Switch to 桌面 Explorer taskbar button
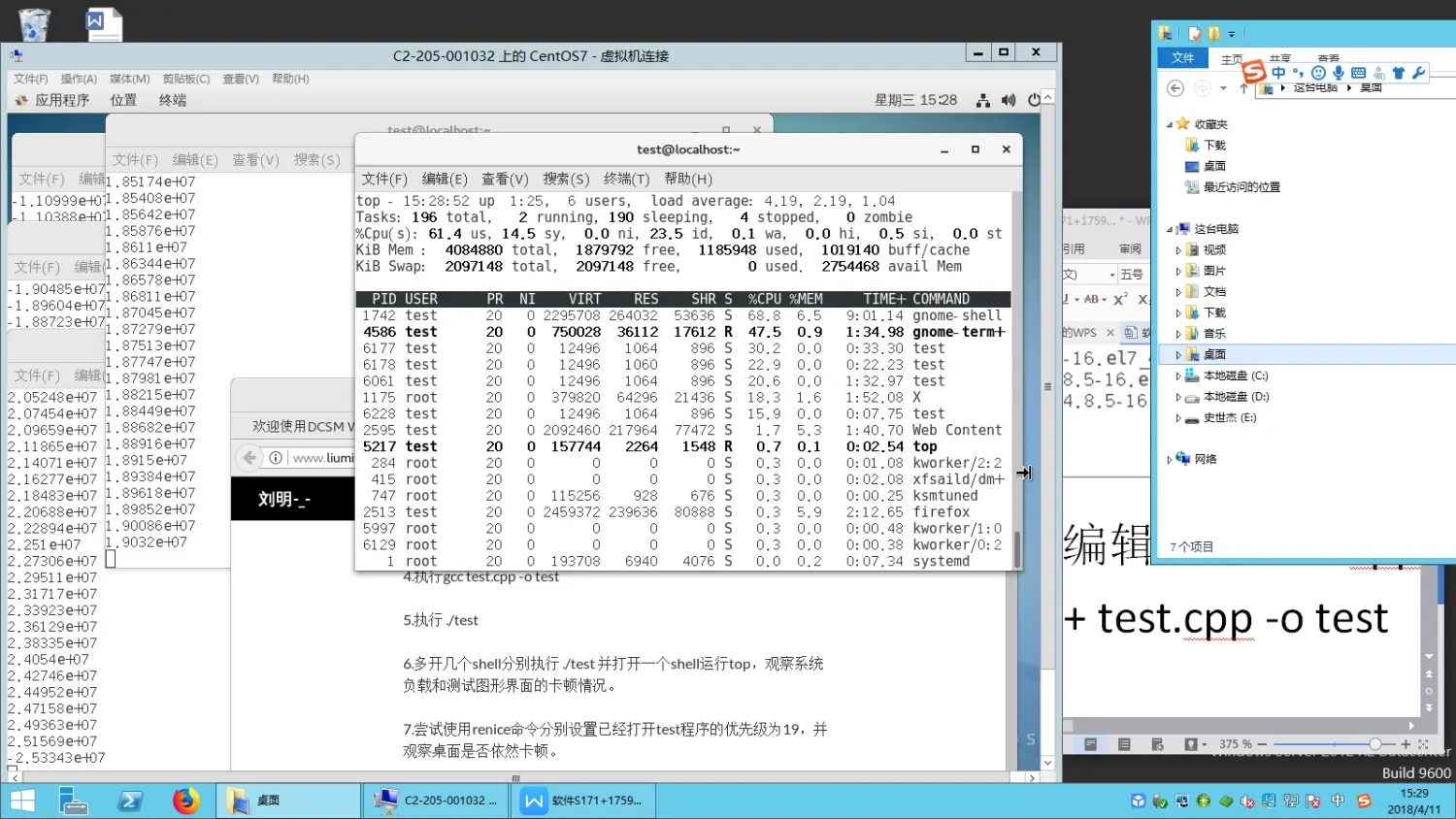Image resolution: width=1456 pixels, height=819 pixels. click(x=288, y=801)
